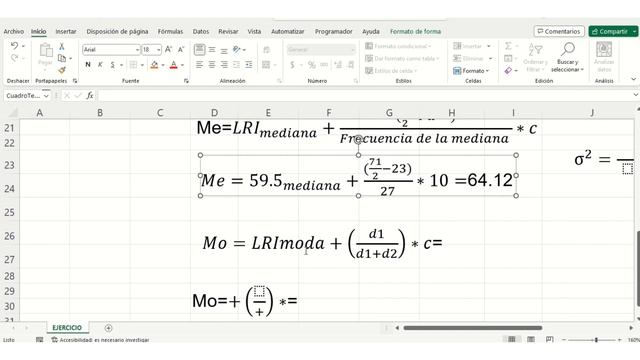Apply the fill color bucket icon
The image size is (640, 360).
154,64
